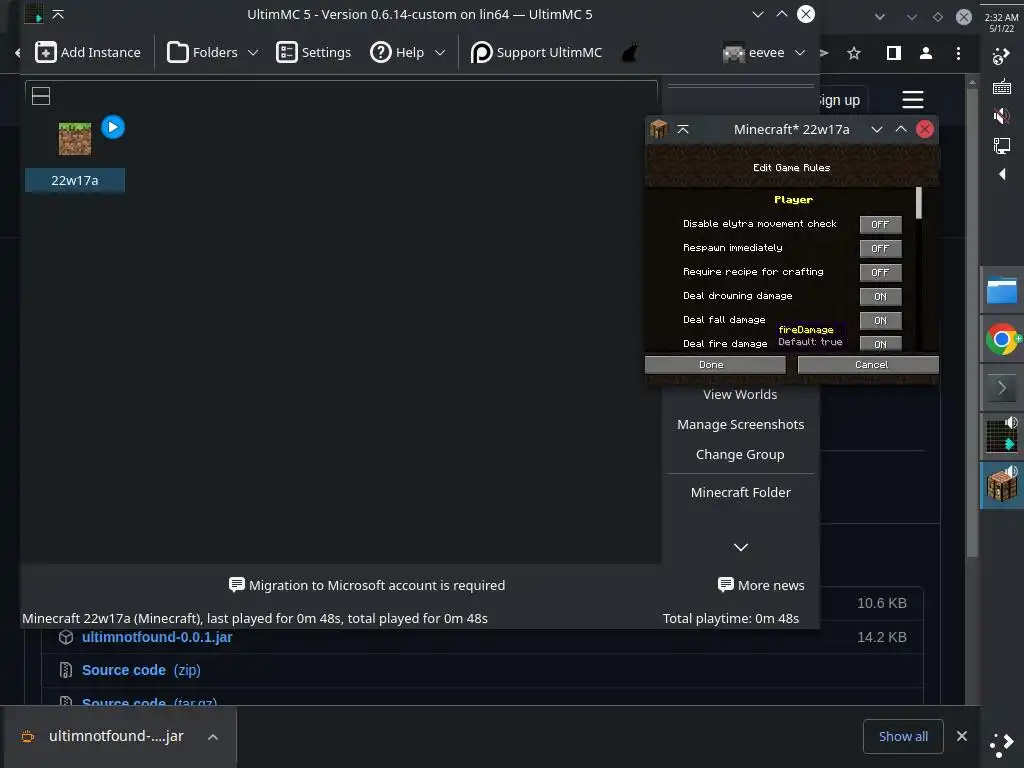This screenshot has height=768, width=1024.
Task: Click keep-above icon on Minecraft window
Action: 683,129
